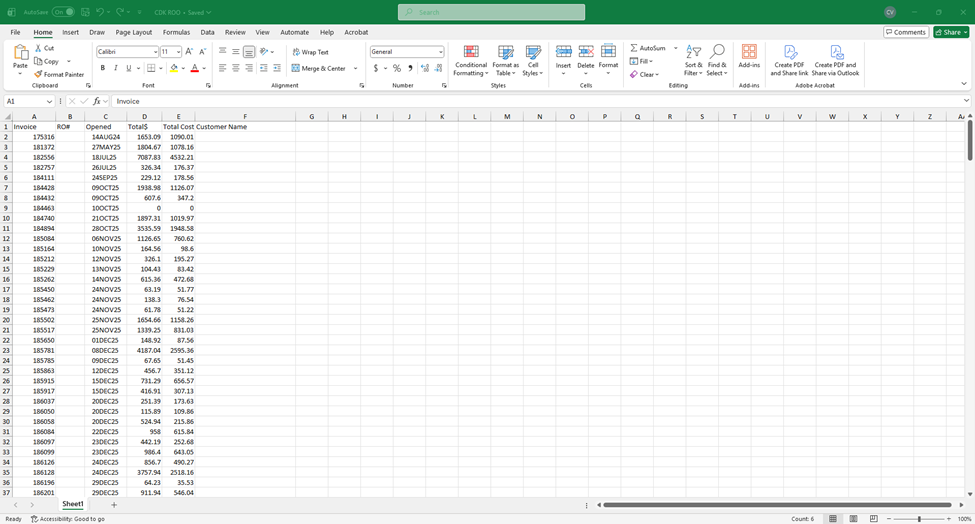Image resolution: width=975 pixels, height=524 pixels.
Task: Open Sort & Filter menu
Action: (x=693, y=60)
